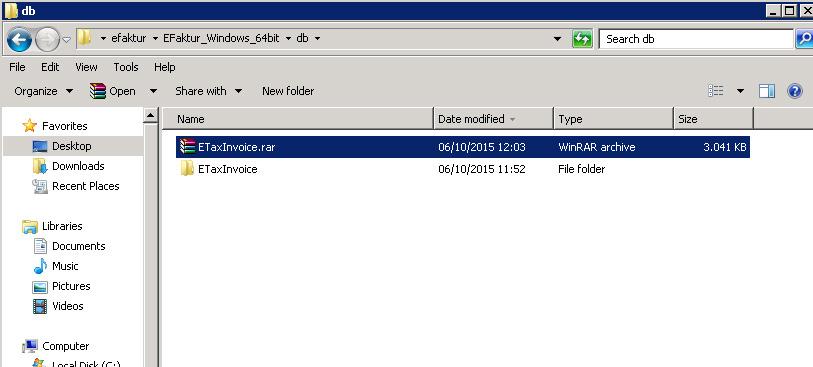Refresh the folder with green arrows button
The image size is (813, 367).
[582, 39]
